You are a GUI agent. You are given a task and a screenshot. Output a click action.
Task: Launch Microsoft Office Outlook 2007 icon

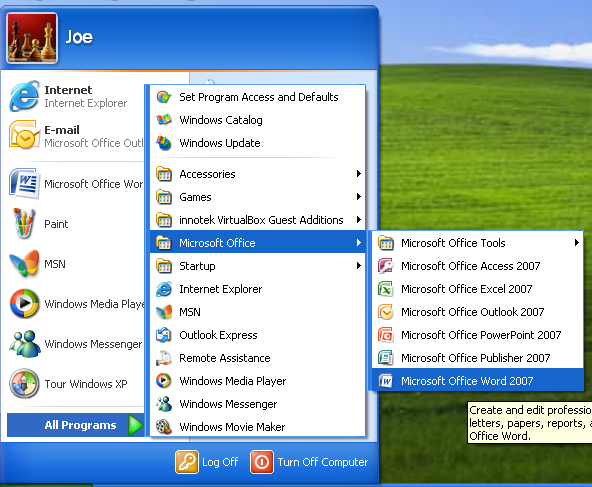pyautogui.click(x=385, y=312)
